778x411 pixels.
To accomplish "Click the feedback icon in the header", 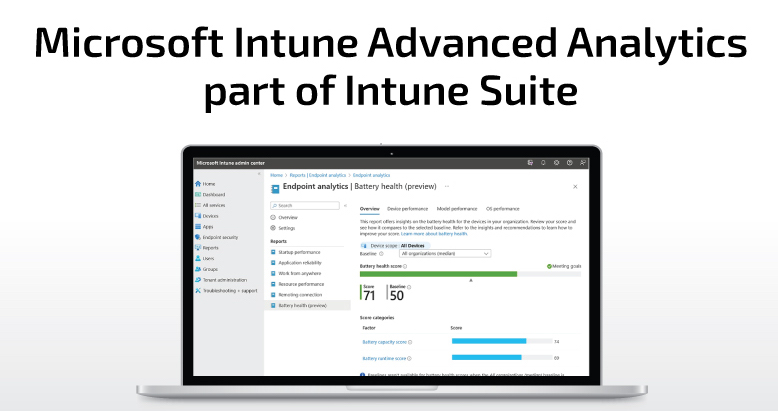I will coord(583,163).
